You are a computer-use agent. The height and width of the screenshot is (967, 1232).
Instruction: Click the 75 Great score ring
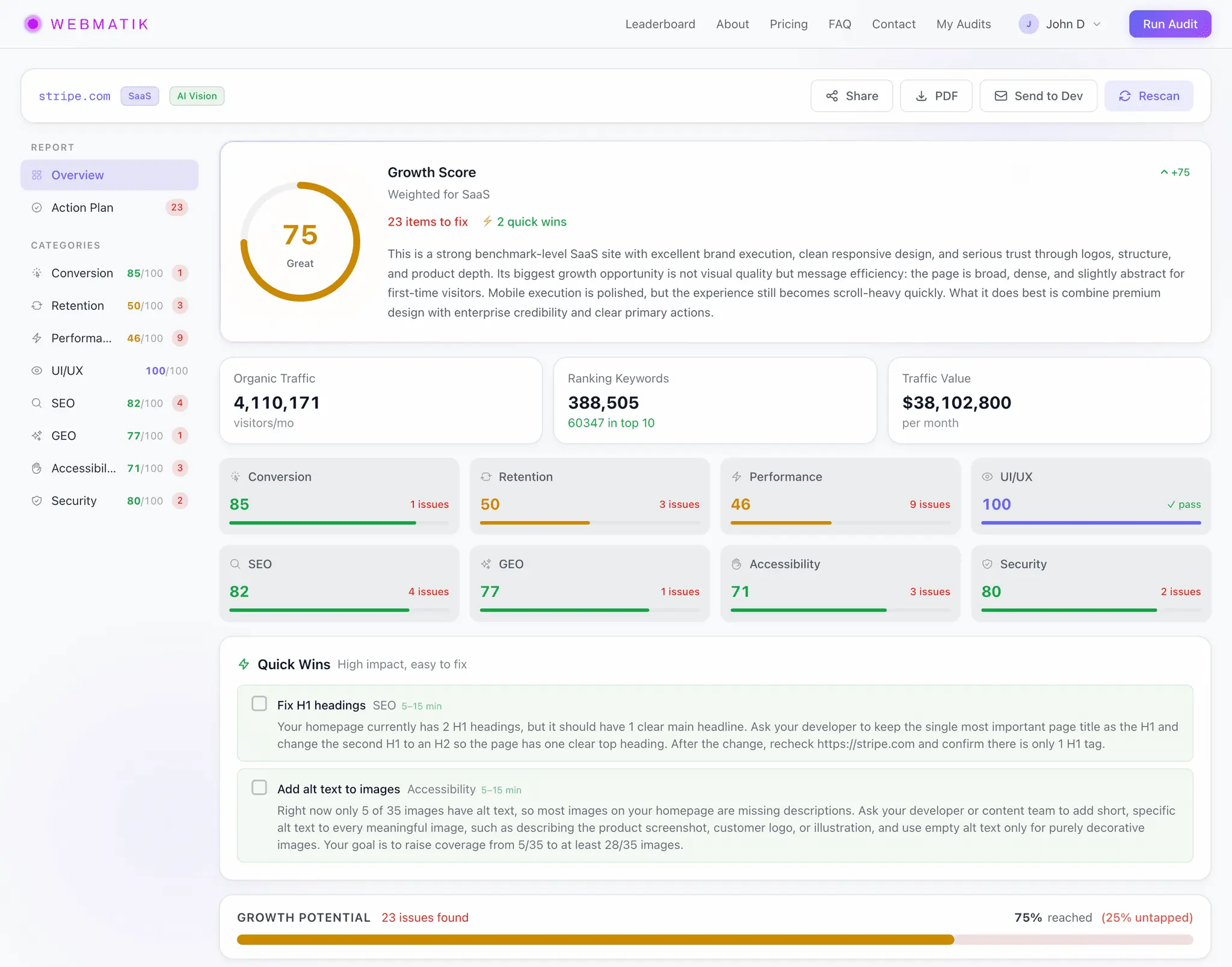300,241
